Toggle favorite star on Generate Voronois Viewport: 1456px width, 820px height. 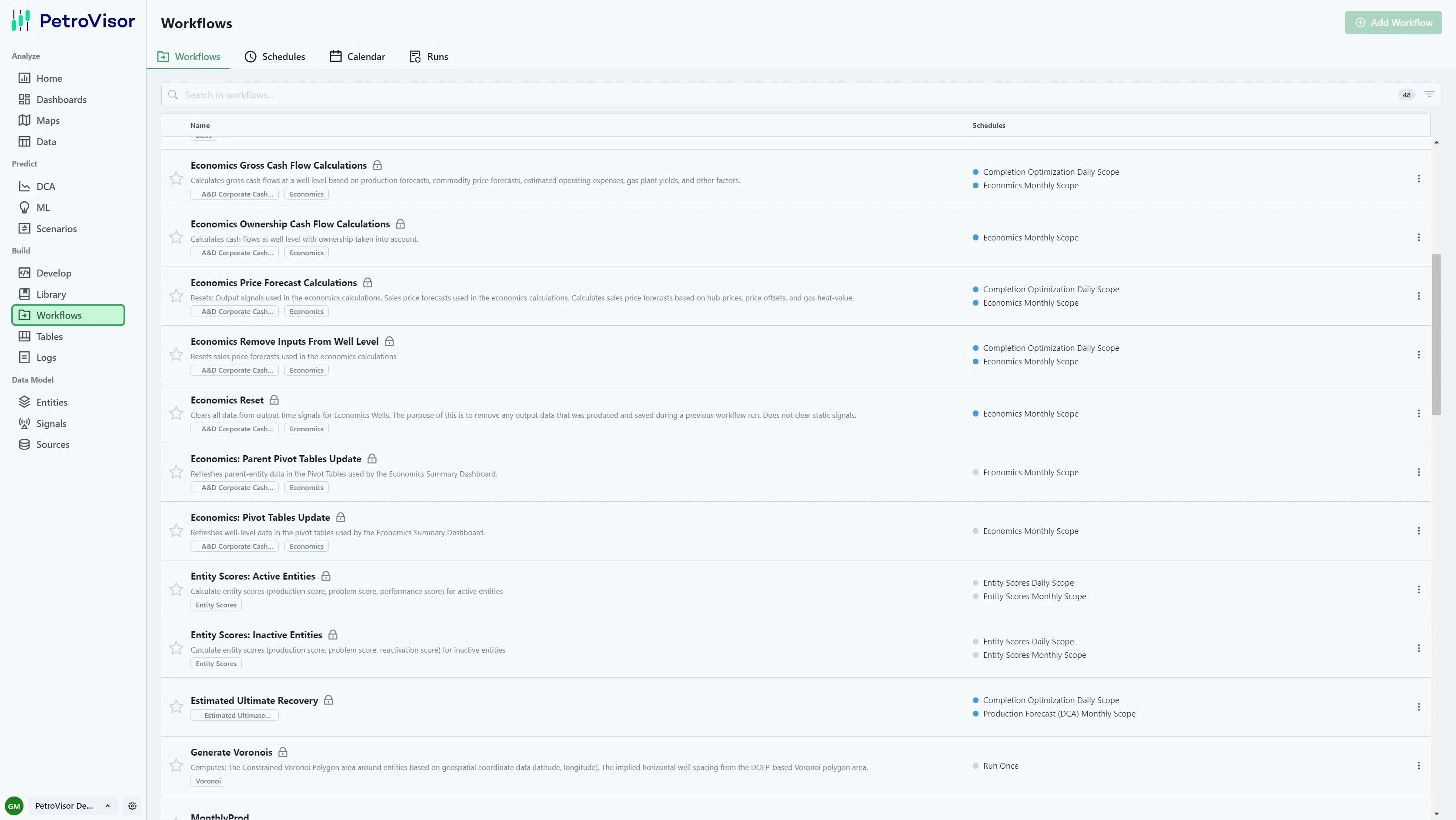177,765
